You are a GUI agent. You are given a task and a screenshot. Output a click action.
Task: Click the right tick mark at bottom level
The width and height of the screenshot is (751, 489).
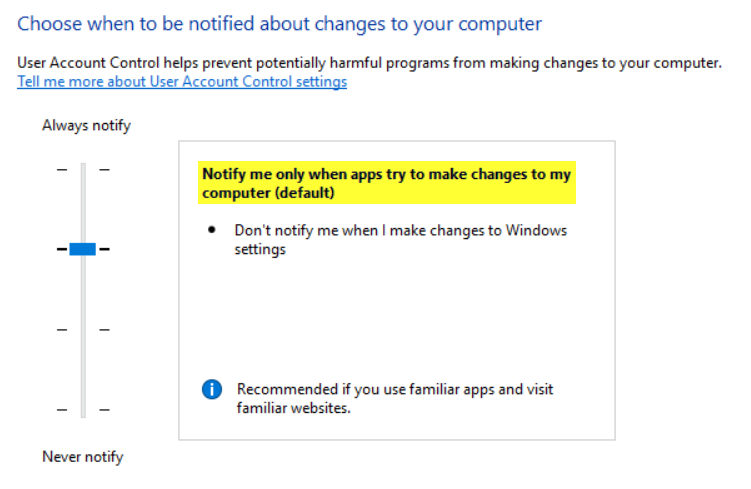(104, 410)
